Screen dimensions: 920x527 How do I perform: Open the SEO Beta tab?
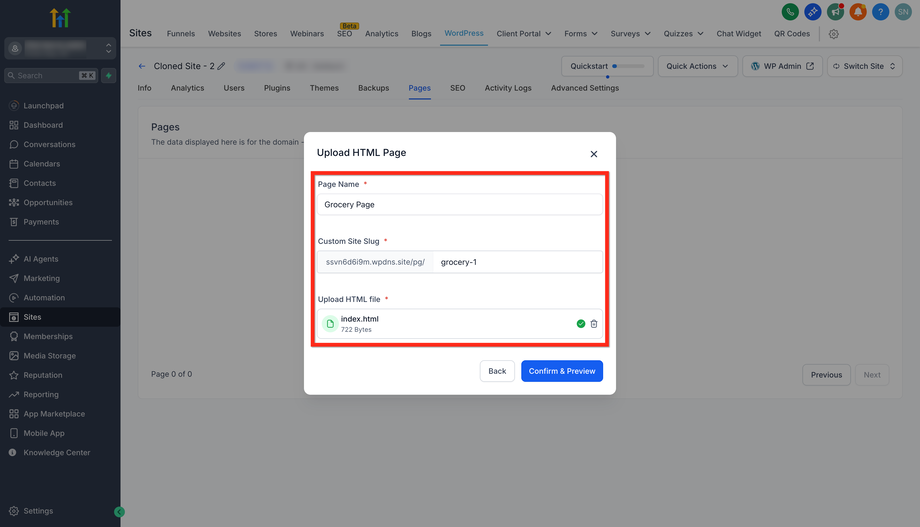click(345, 34)
